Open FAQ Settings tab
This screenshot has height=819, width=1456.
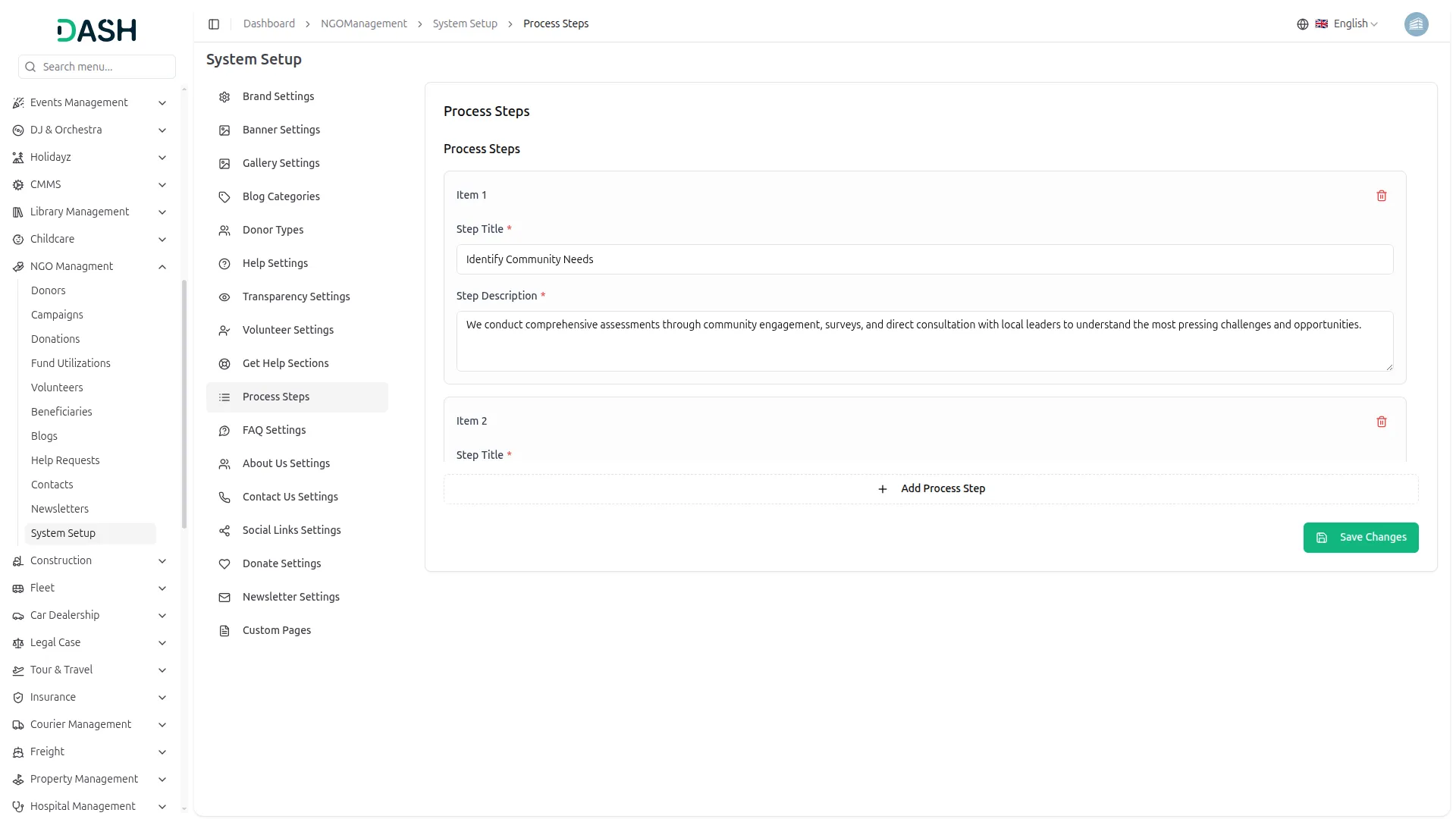[274, 430]
